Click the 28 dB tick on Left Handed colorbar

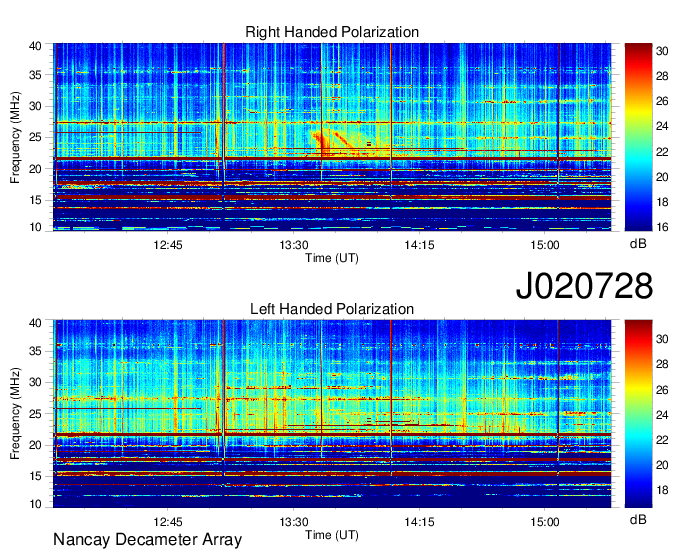click(x=662, y=364)
